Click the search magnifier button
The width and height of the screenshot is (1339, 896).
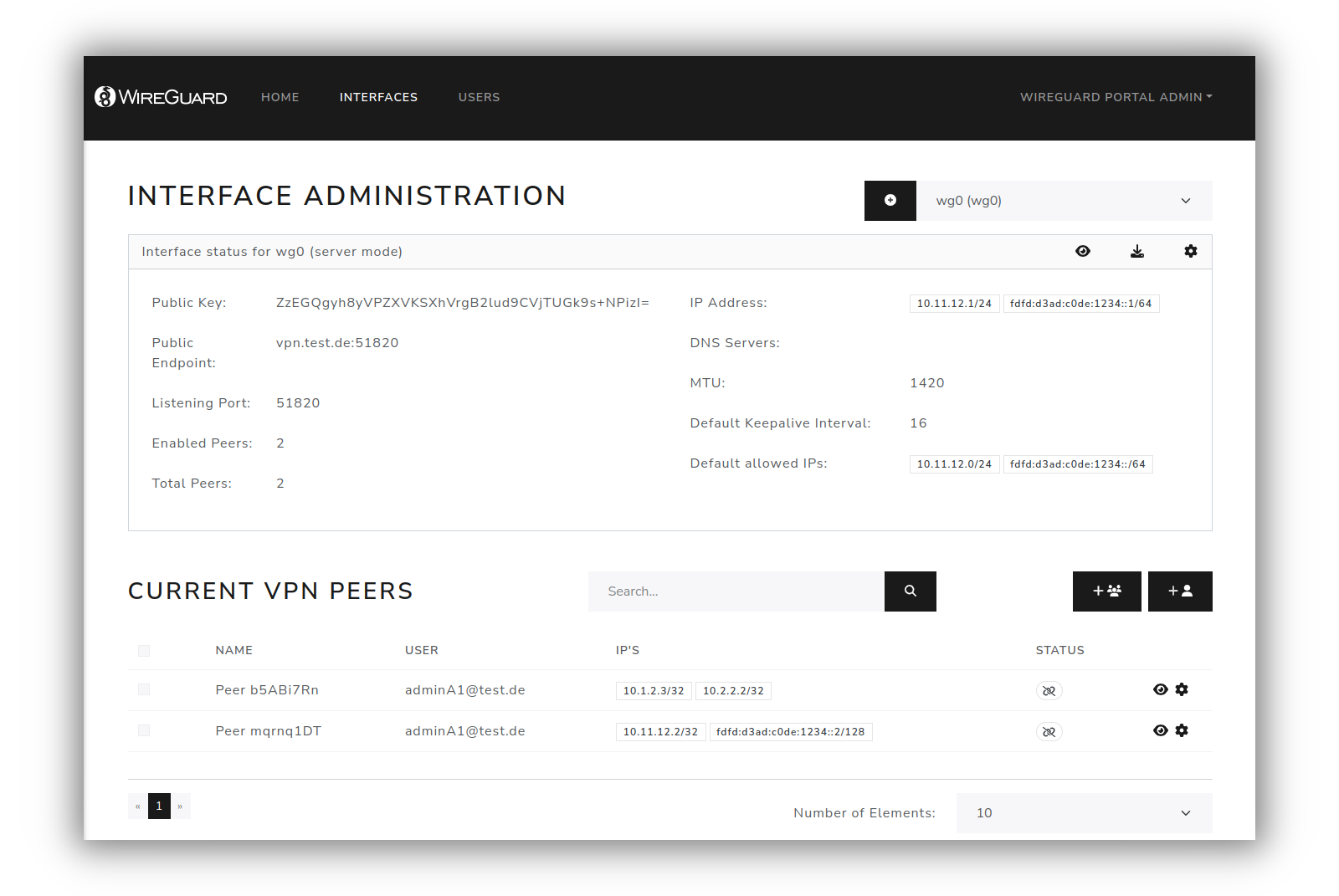click(910, 591)
